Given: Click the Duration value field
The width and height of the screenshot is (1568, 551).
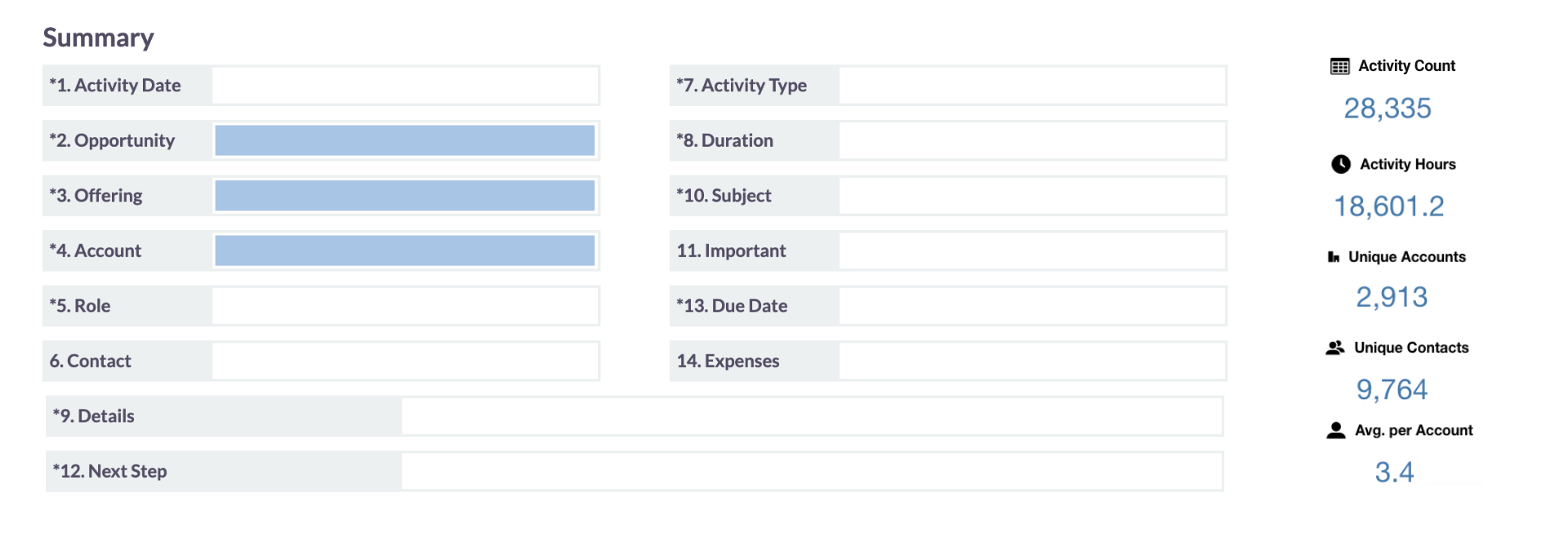Looking at the screenshot, I should tap(1032, 140).
